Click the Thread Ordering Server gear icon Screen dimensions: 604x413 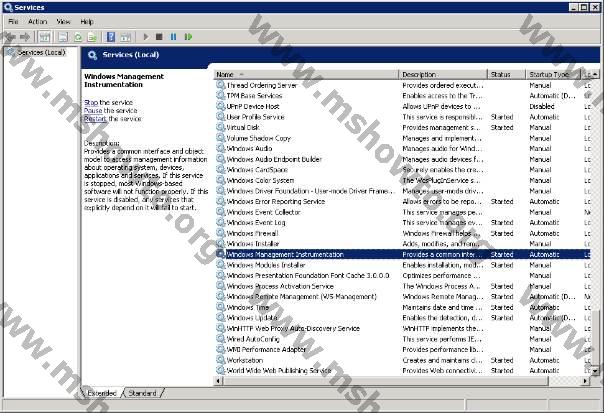pos(220,85)
